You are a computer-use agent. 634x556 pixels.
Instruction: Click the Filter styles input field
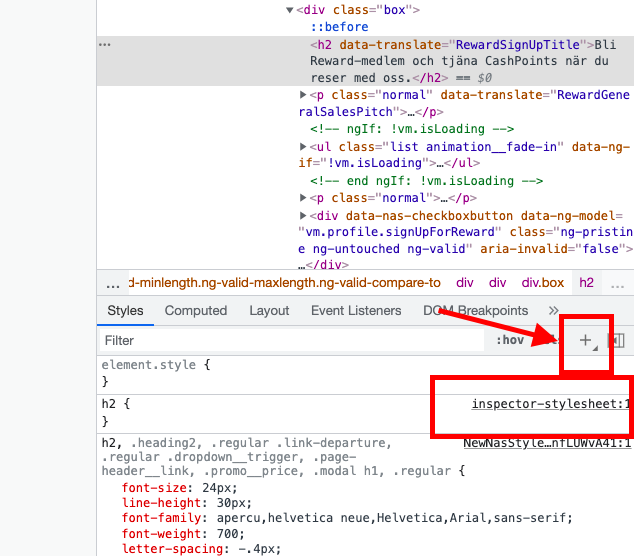[290, 340]
